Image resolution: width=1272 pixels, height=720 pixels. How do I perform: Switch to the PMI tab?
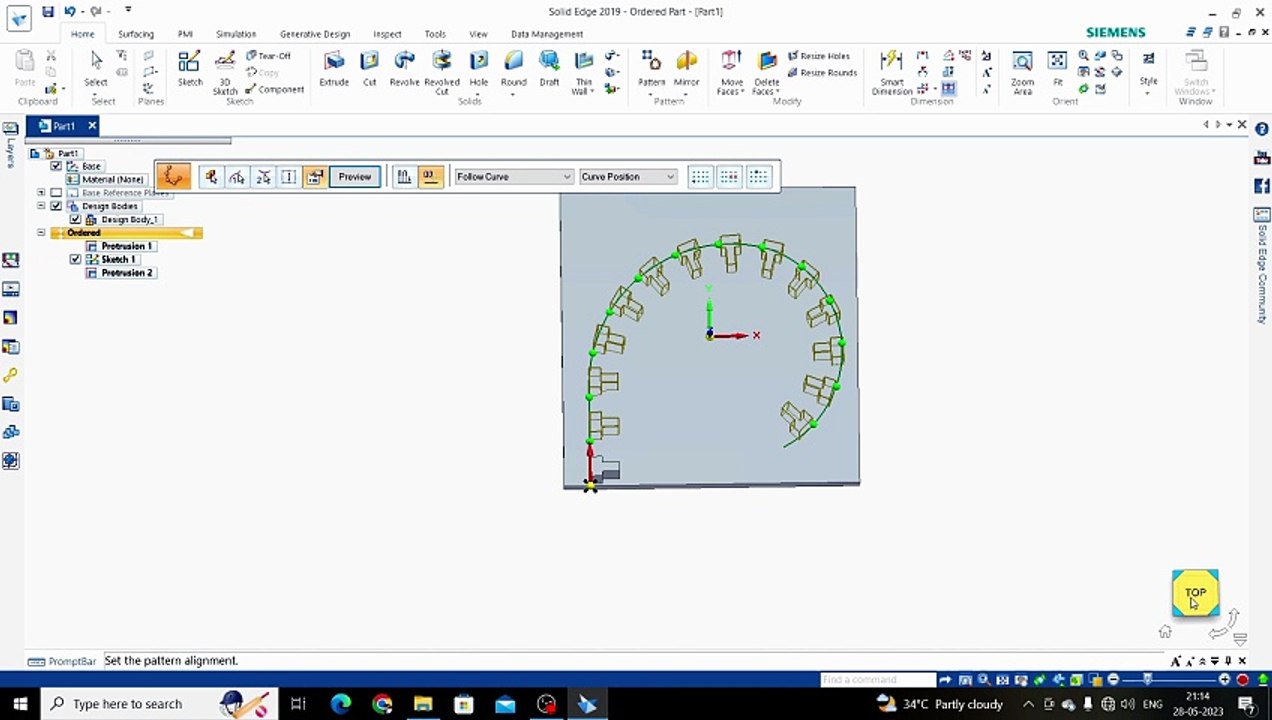click(185, 34)
